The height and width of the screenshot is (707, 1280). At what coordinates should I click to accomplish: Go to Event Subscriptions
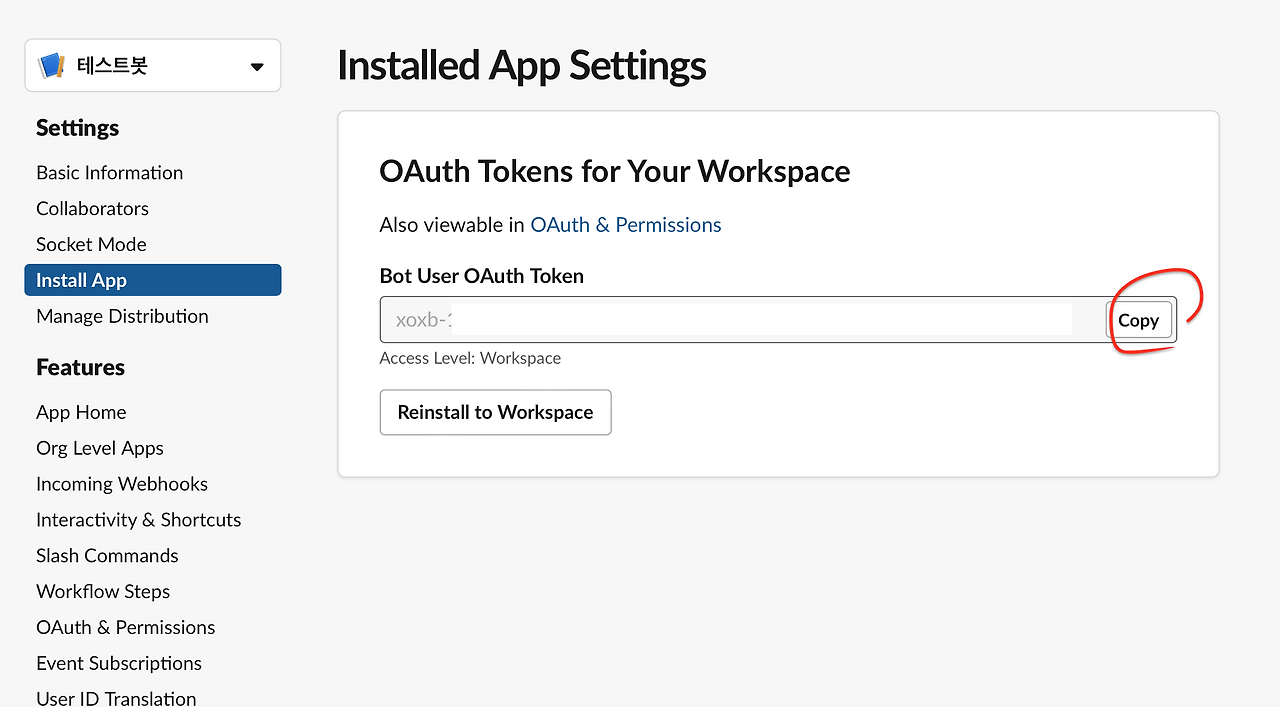[x=119, y=664]
